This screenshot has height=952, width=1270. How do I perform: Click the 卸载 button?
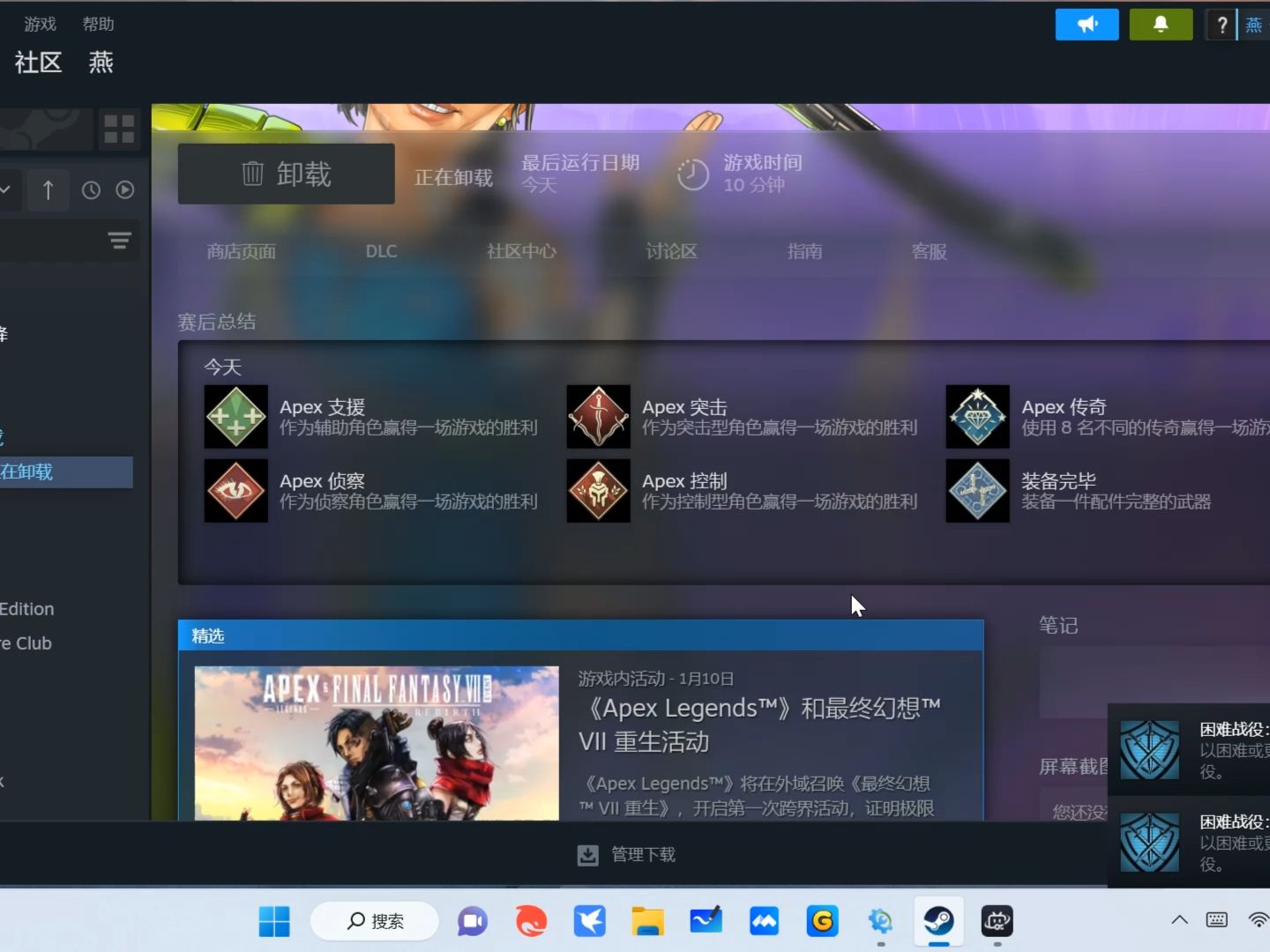287,174
